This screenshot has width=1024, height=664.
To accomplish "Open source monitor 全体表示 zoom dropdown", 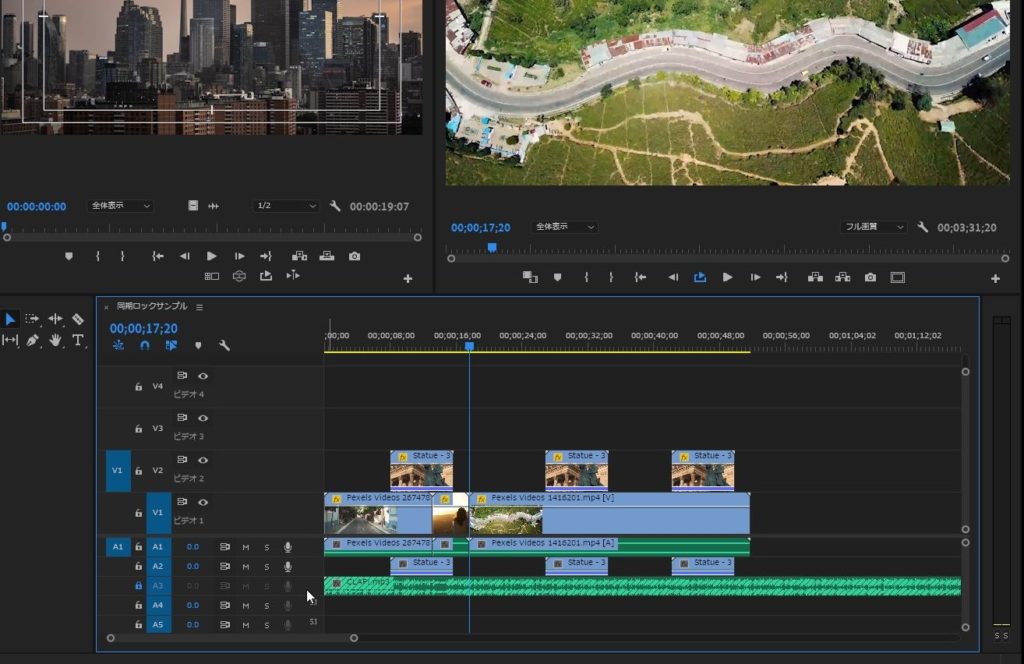I will coord(119,206).
